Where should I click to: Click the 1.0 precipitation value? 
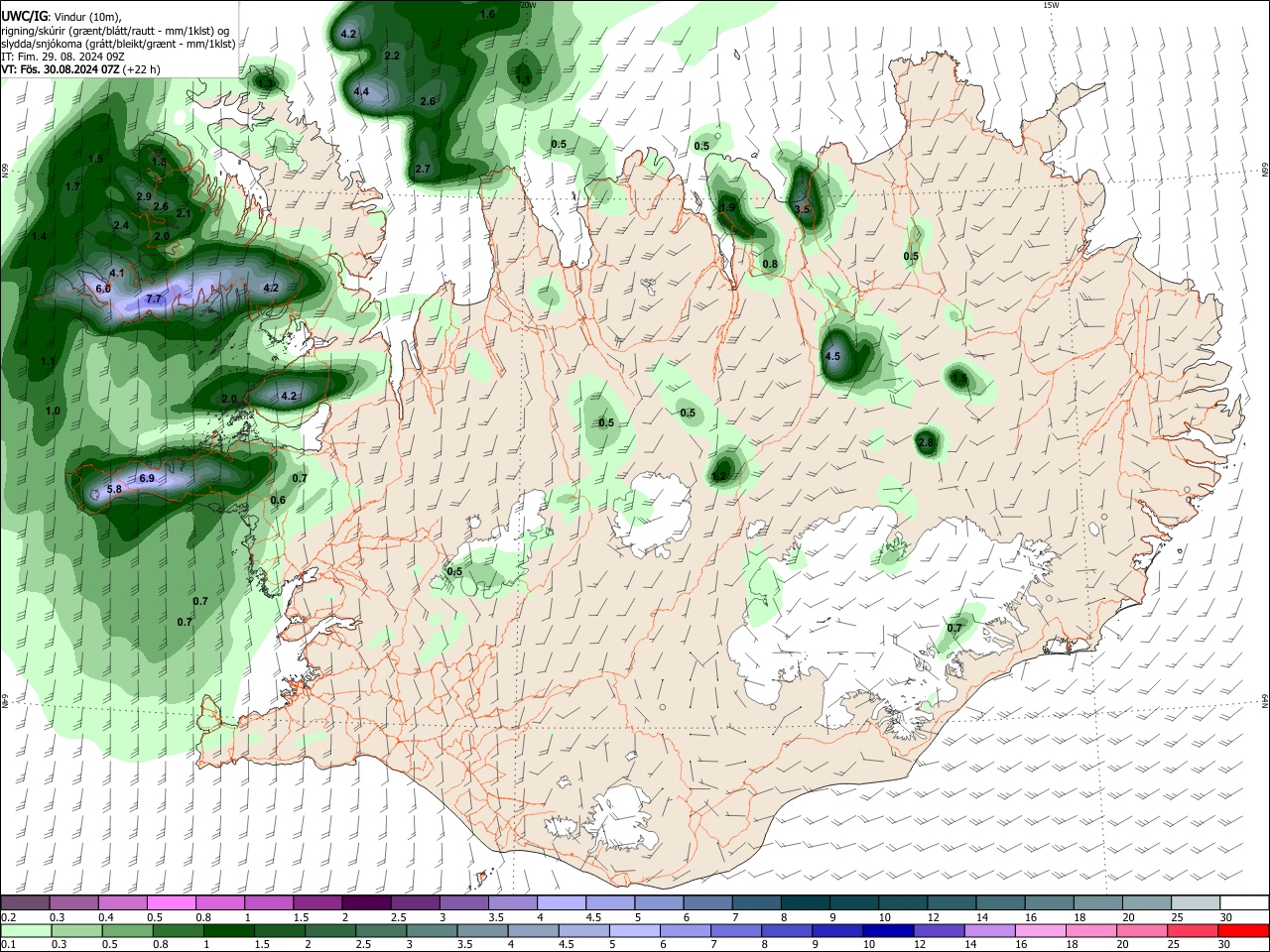tap(53, 411)
